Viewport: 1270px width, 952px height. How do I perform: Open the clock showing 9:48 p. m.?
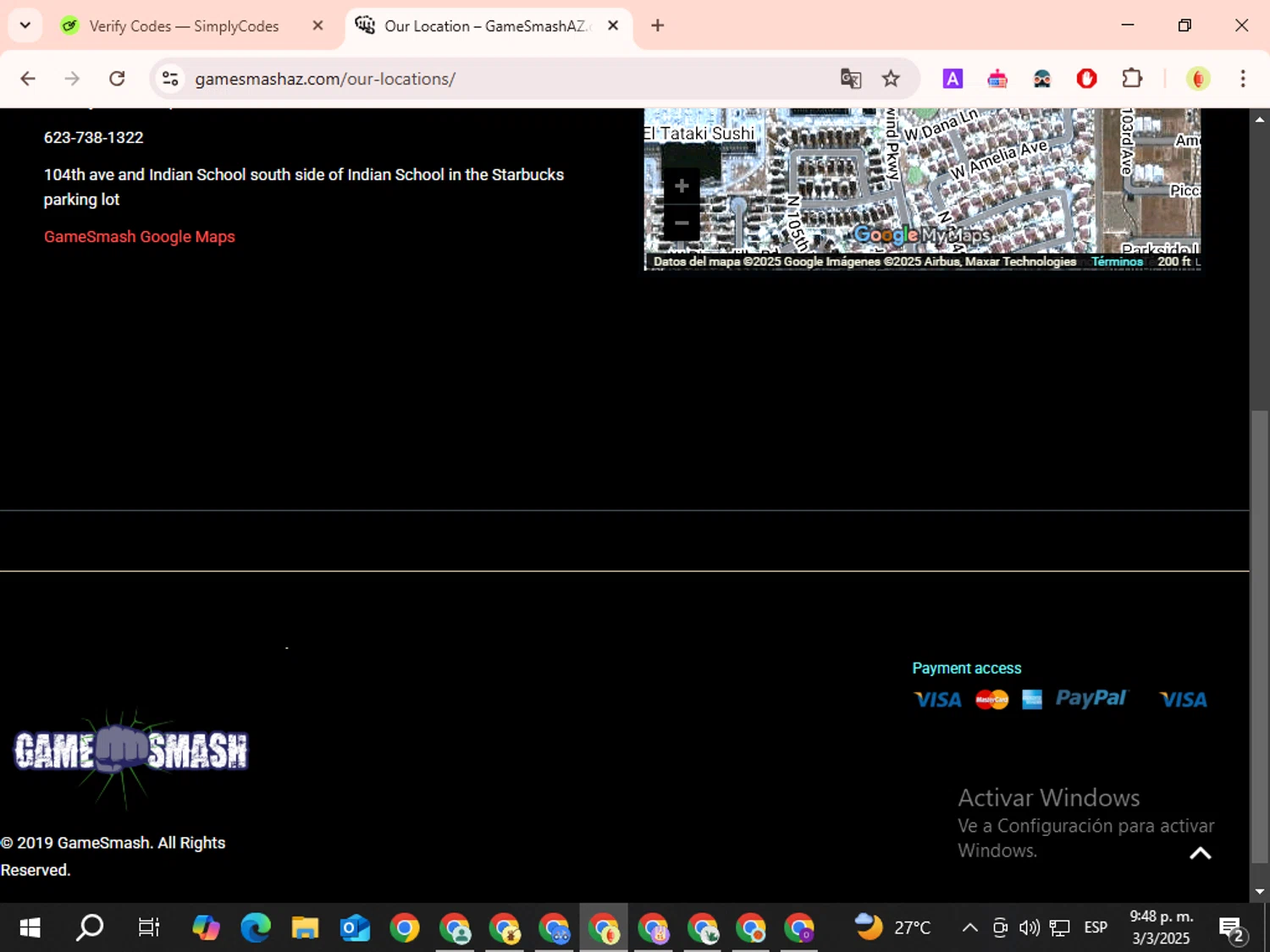click(x=1162, y=928)
